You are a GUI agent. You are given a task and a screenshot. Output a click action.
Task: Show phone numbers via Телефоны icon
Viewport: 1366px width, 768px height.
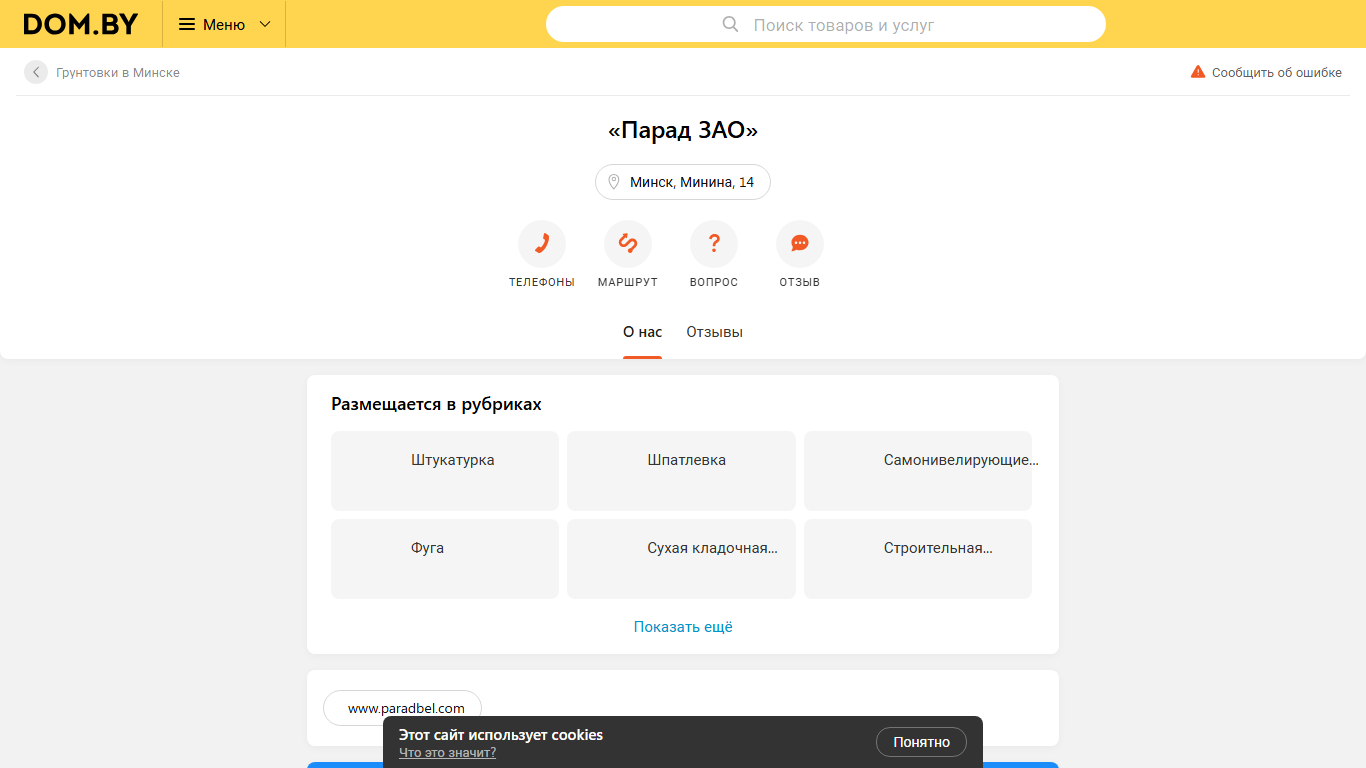[542, 244]
